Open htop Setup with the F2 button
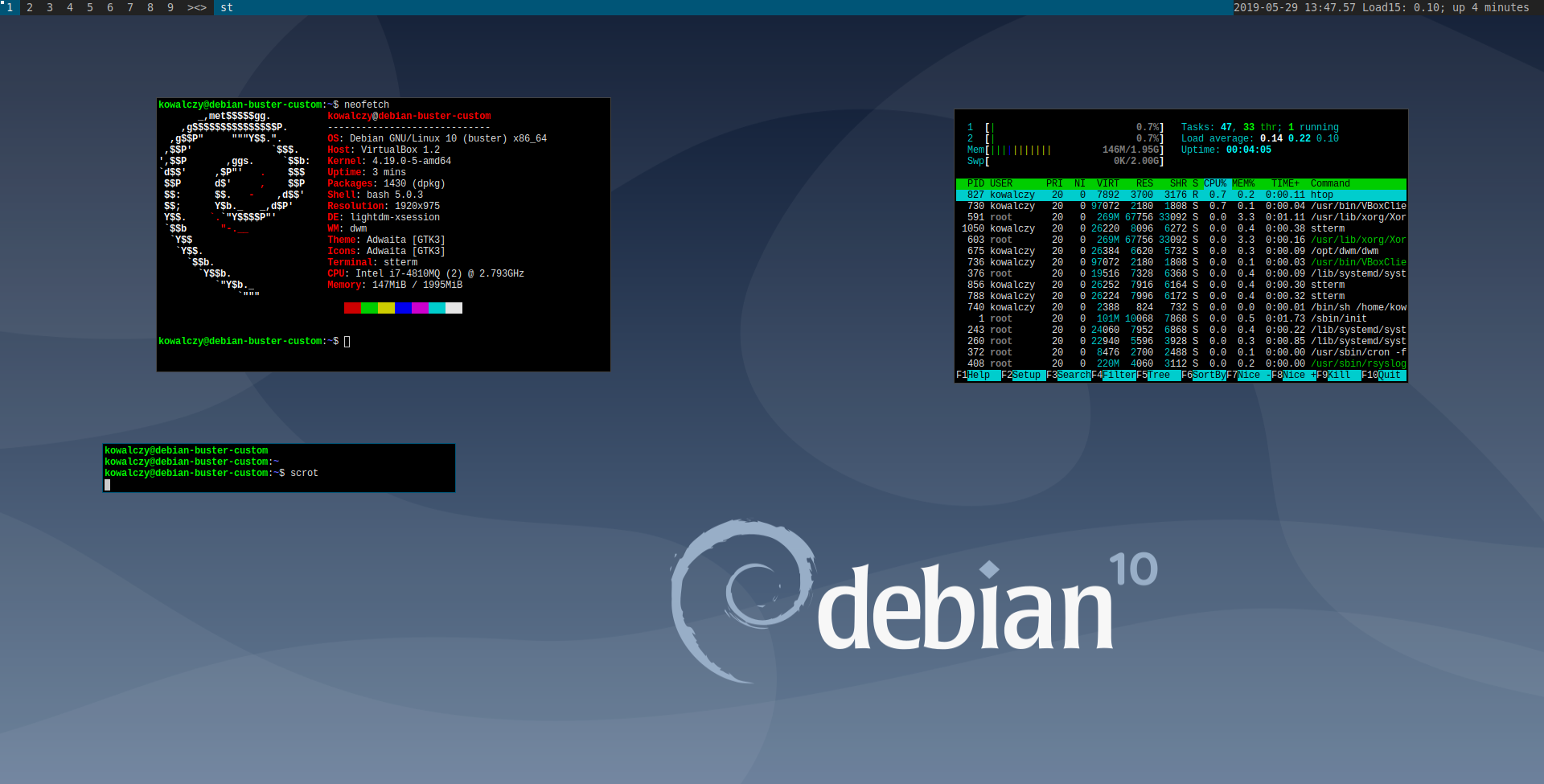 pos(1024,376)
